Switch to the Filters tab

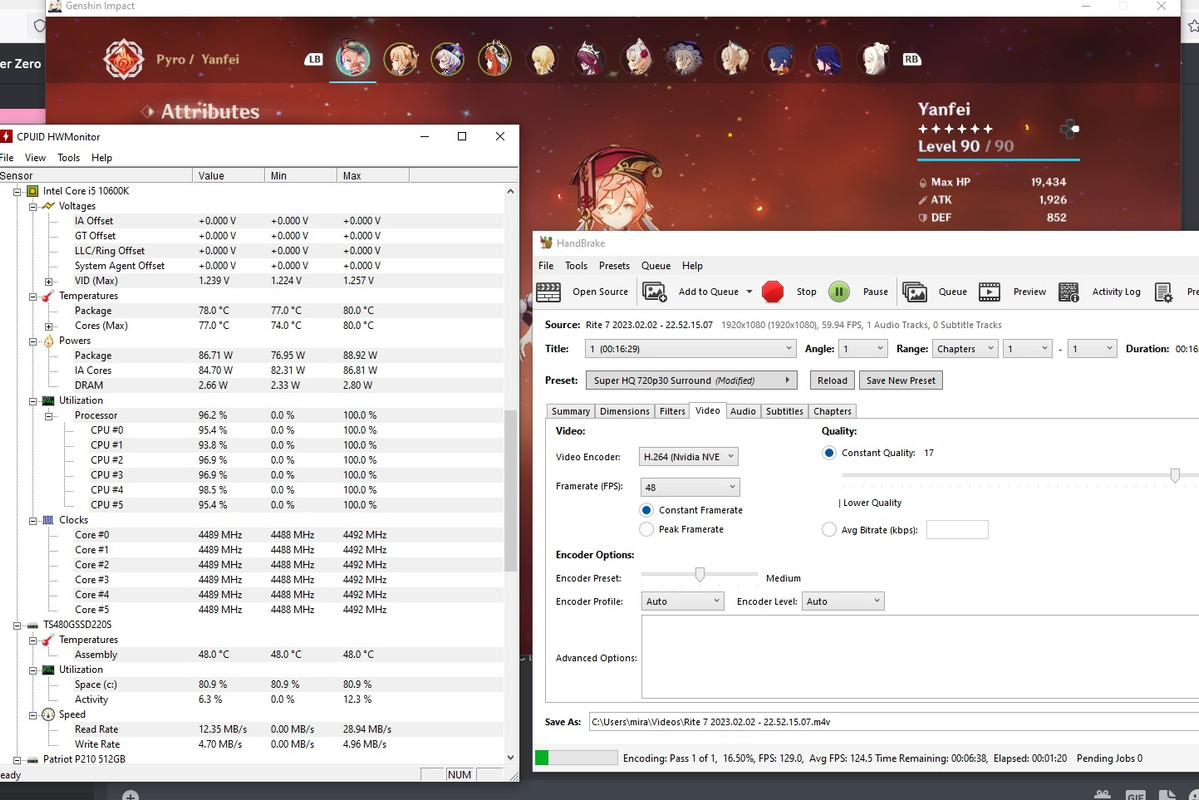tap(672, 411)
